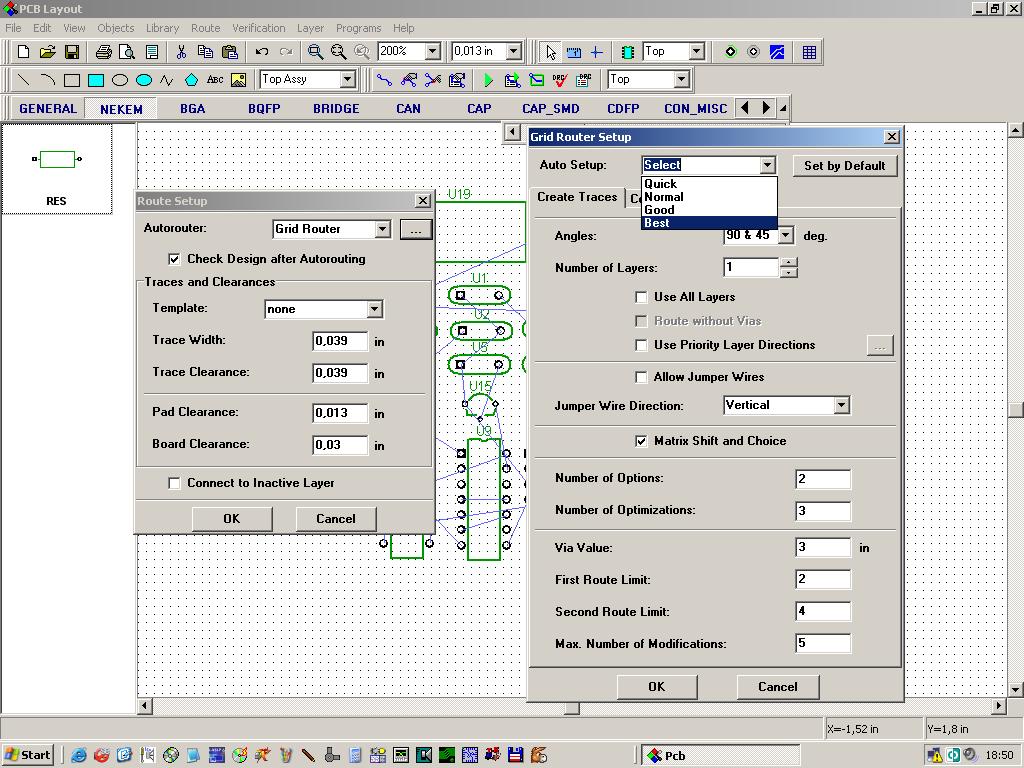This screenshot has width=1024, height=768.
Task: Choose Quick from Auto Setup list
Action: (x=709, y=184)
